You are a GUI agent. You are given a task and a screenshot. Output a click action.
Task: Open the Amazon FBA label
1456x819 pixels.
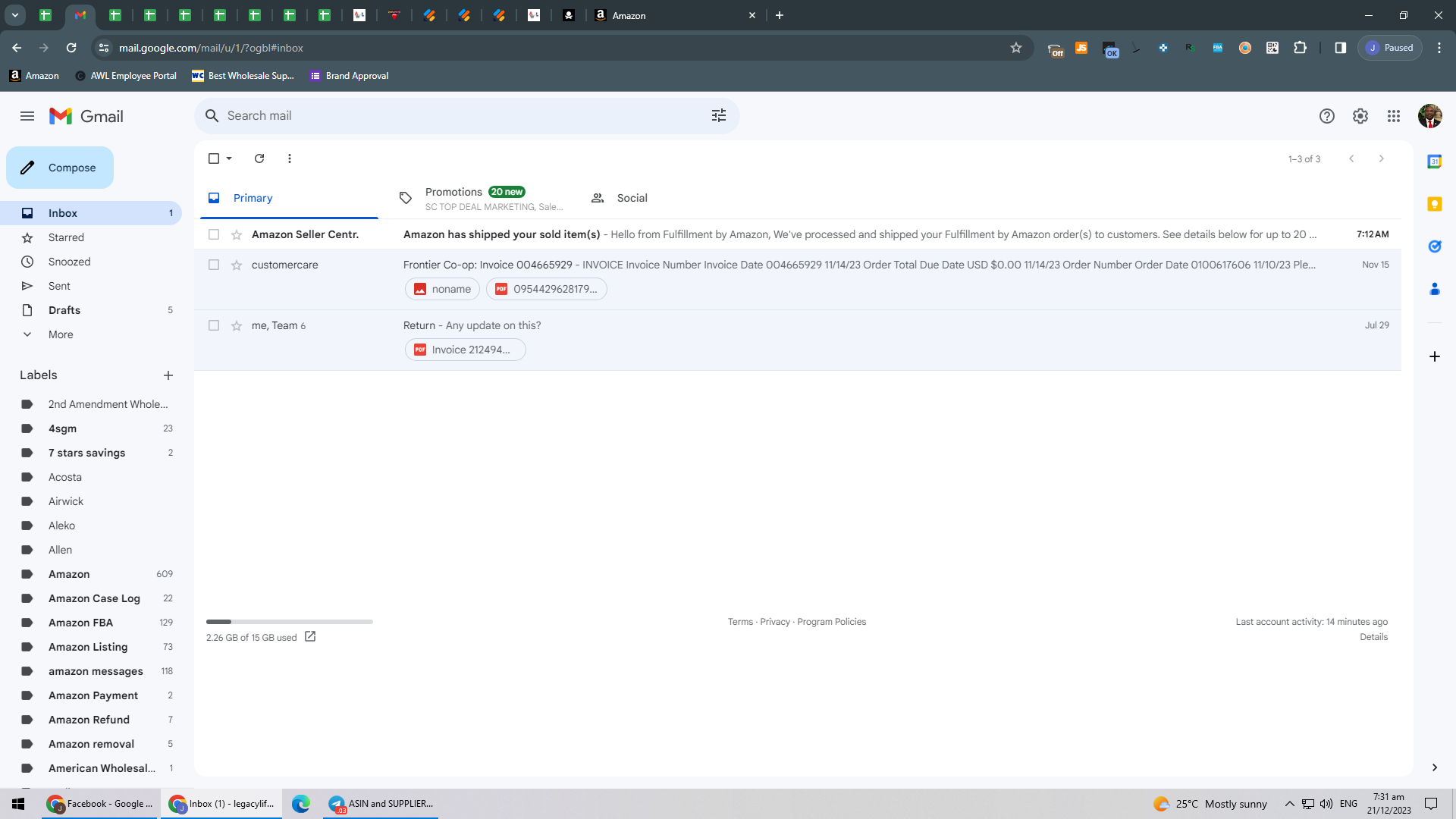pyautogui.click(x=91, y=623)
